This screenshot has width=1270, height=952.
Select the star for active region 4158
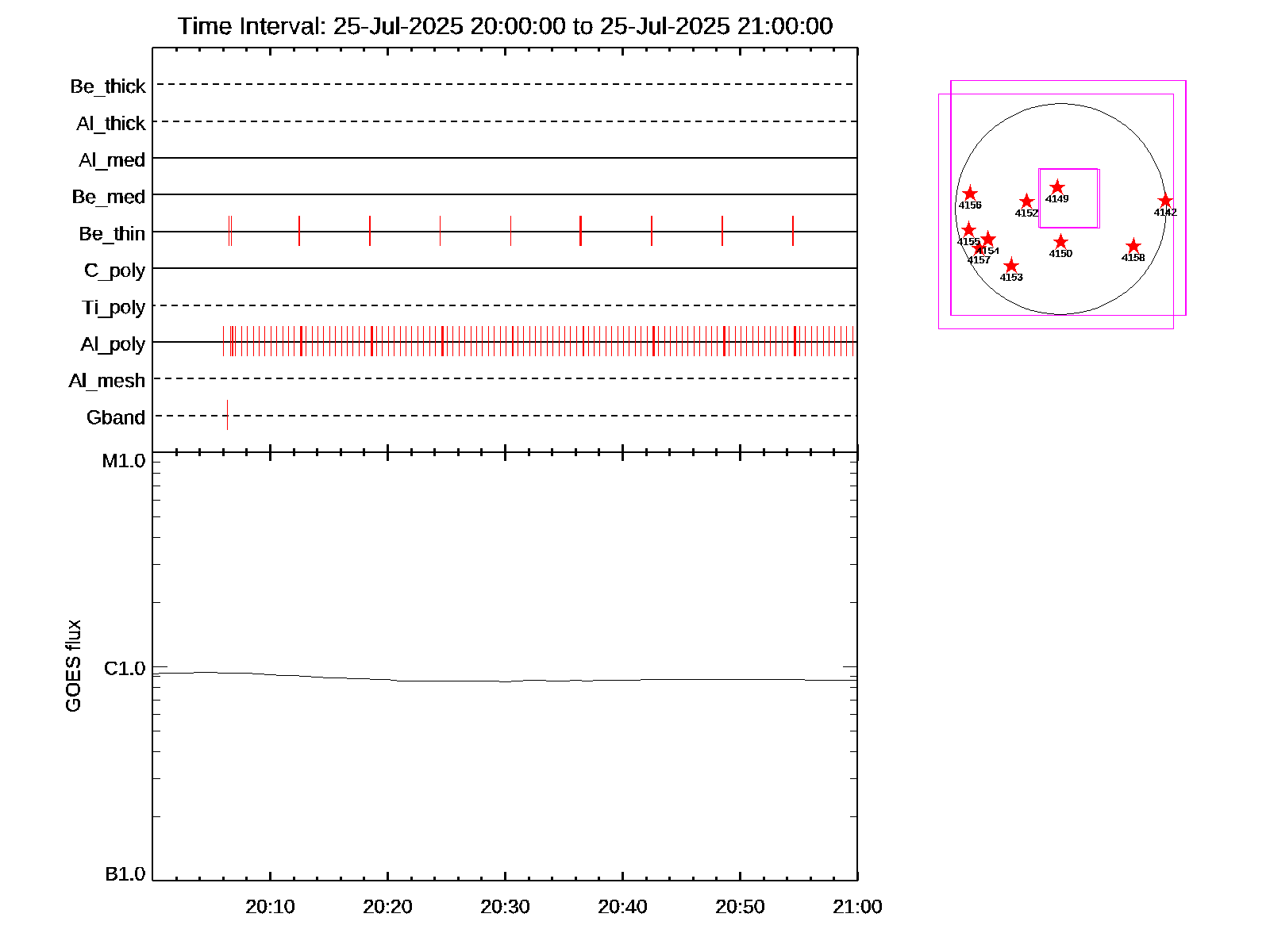tap(1133, 246)
